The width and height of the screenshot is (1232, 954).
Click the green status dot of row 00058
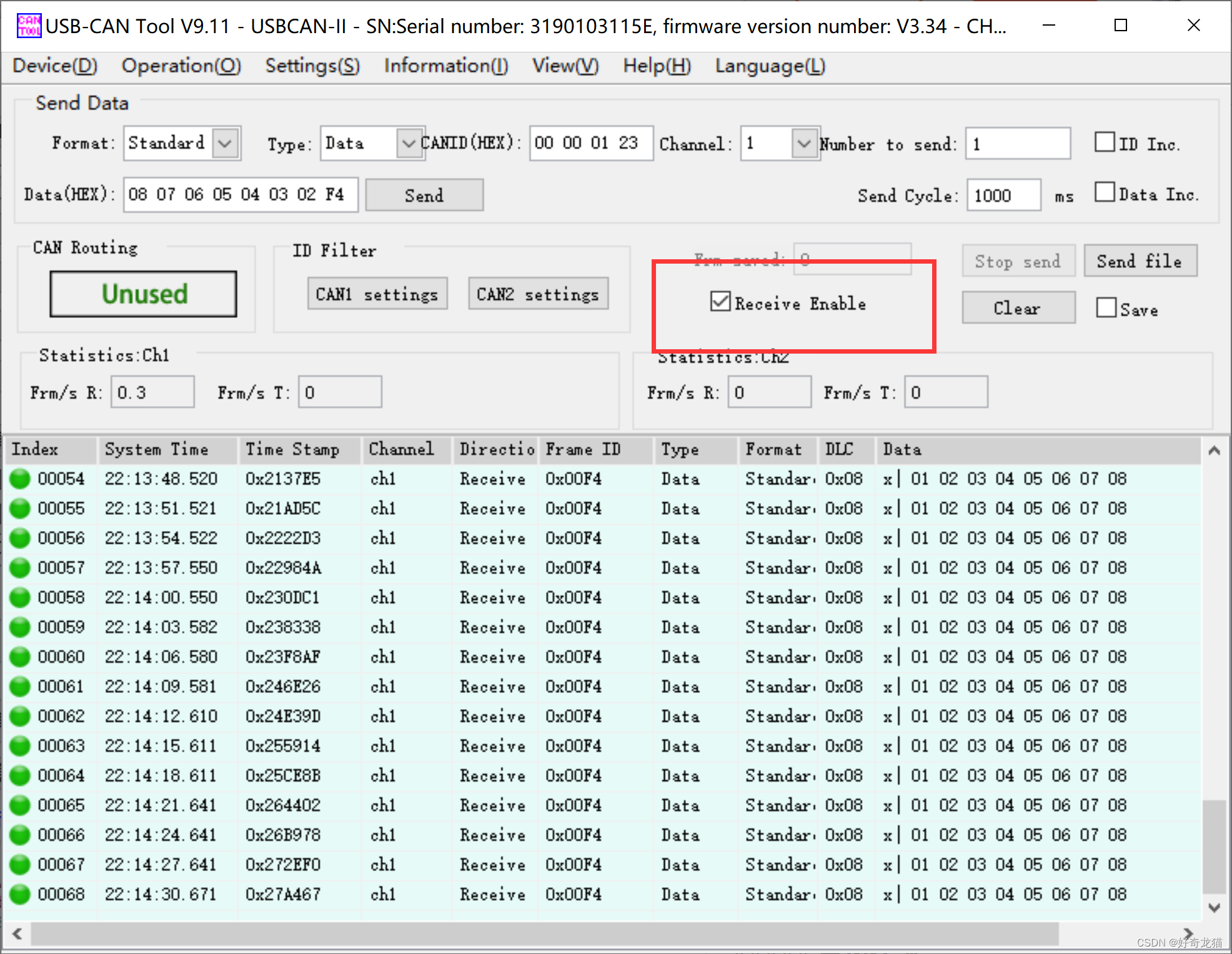point(20,597)
